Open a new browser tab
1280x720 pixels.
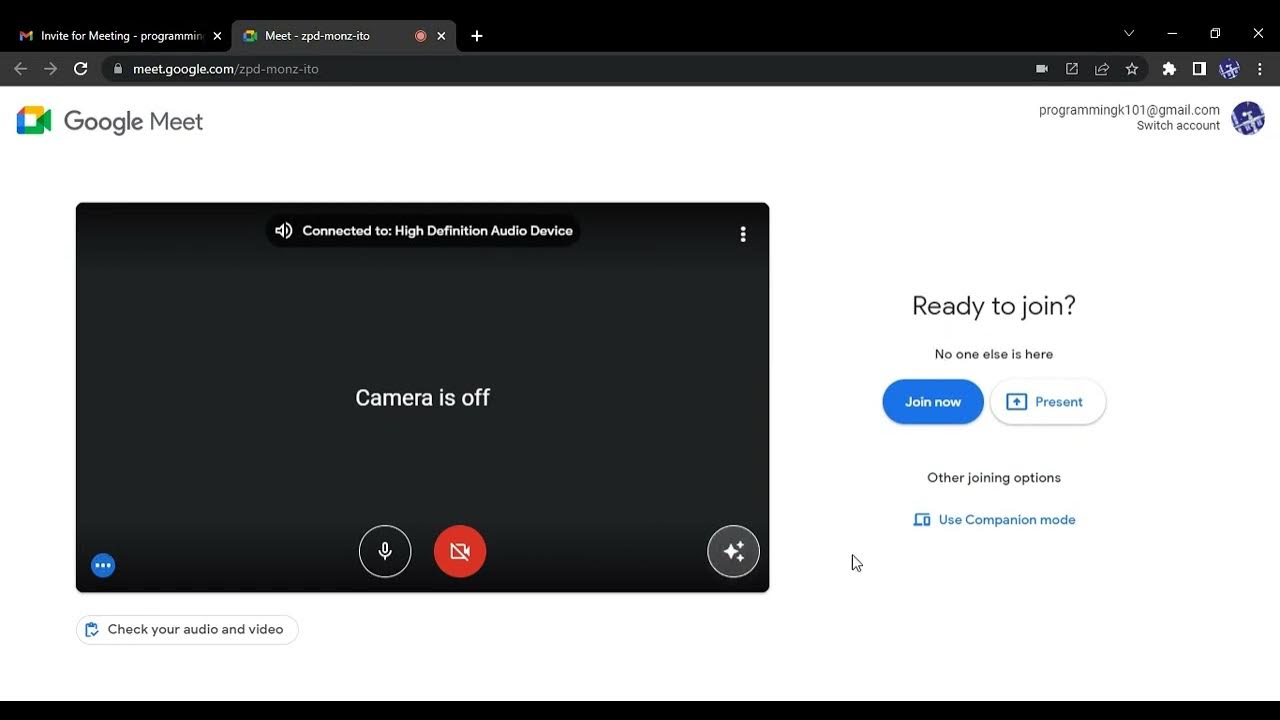pyautogui.click(x=477, y=36)
